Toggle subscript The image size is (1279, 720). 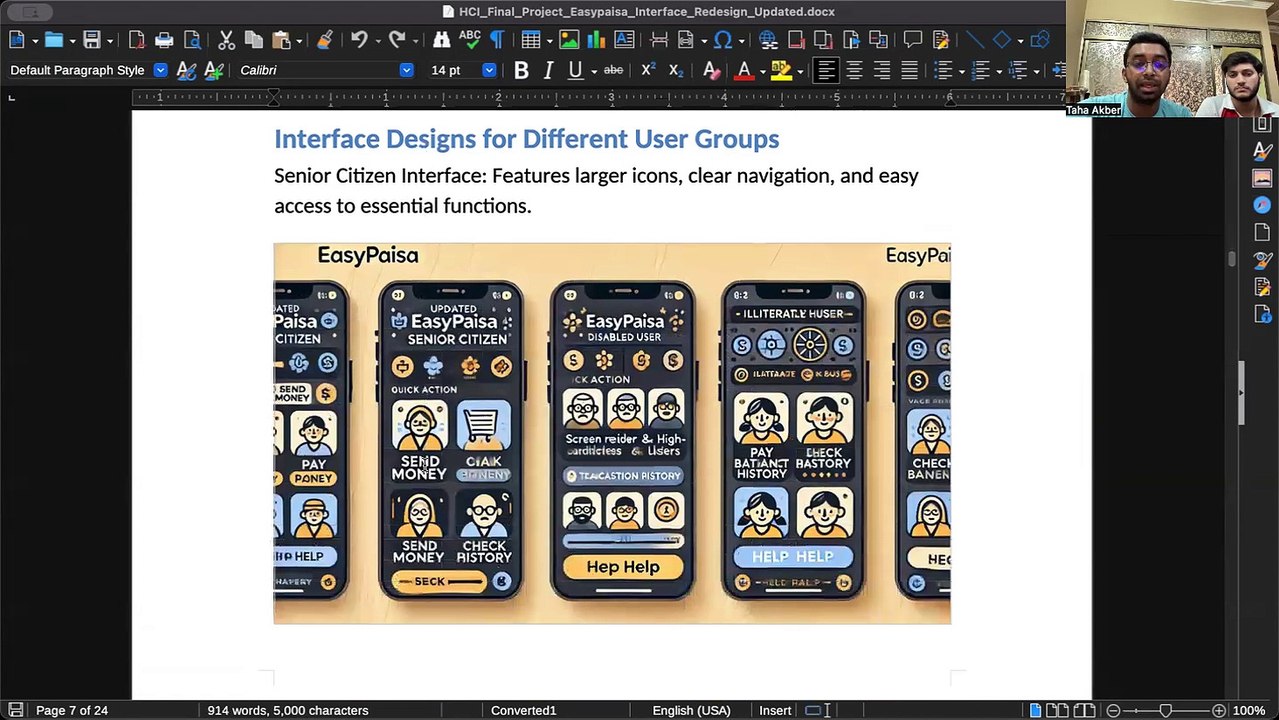pyautogui.click(x=676, y=70)
